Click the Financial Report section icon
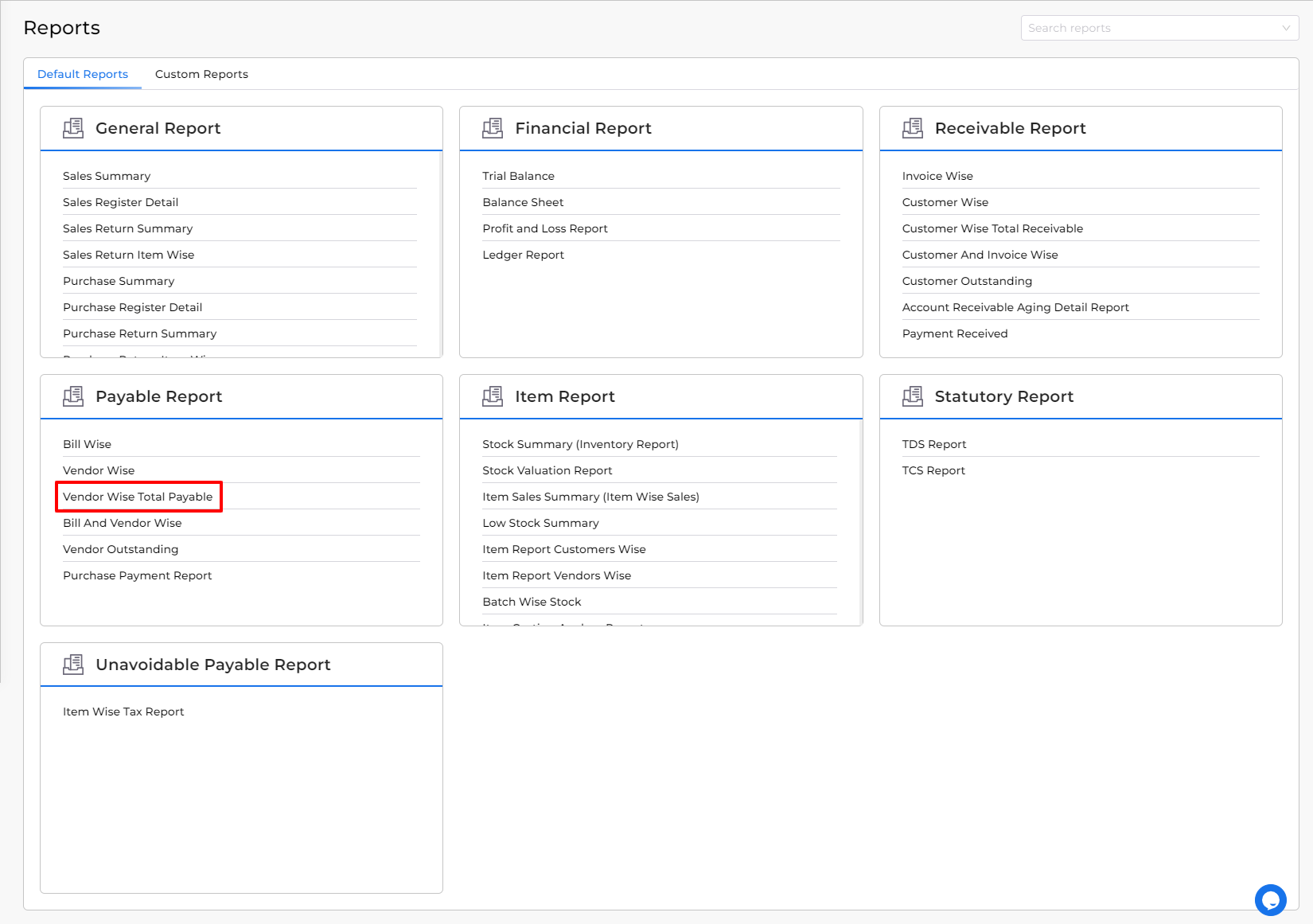 pos(493,128)
